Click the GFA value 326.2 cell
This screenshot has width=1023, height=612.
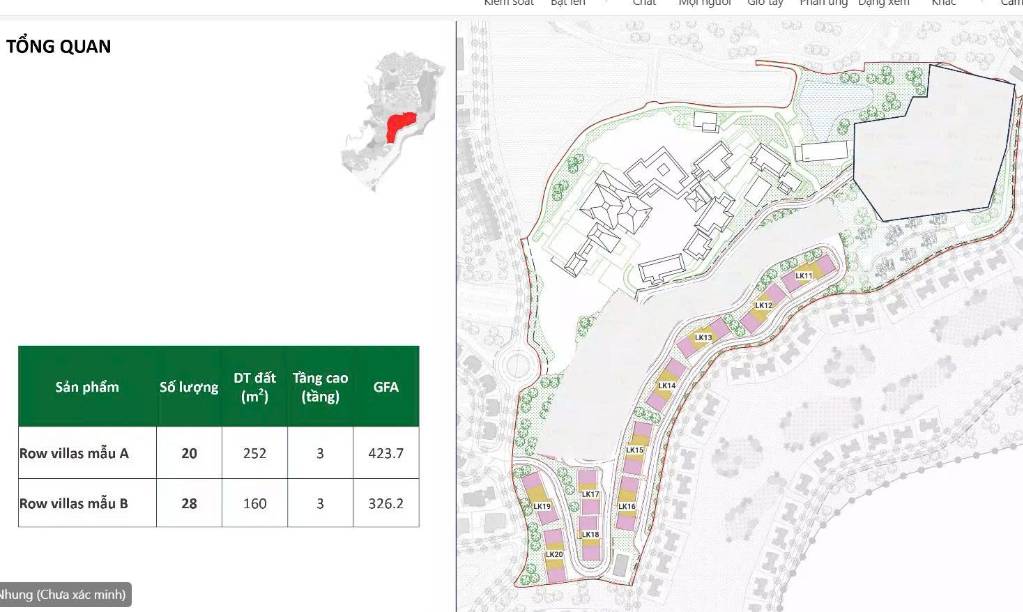click(x=386, y=503)
